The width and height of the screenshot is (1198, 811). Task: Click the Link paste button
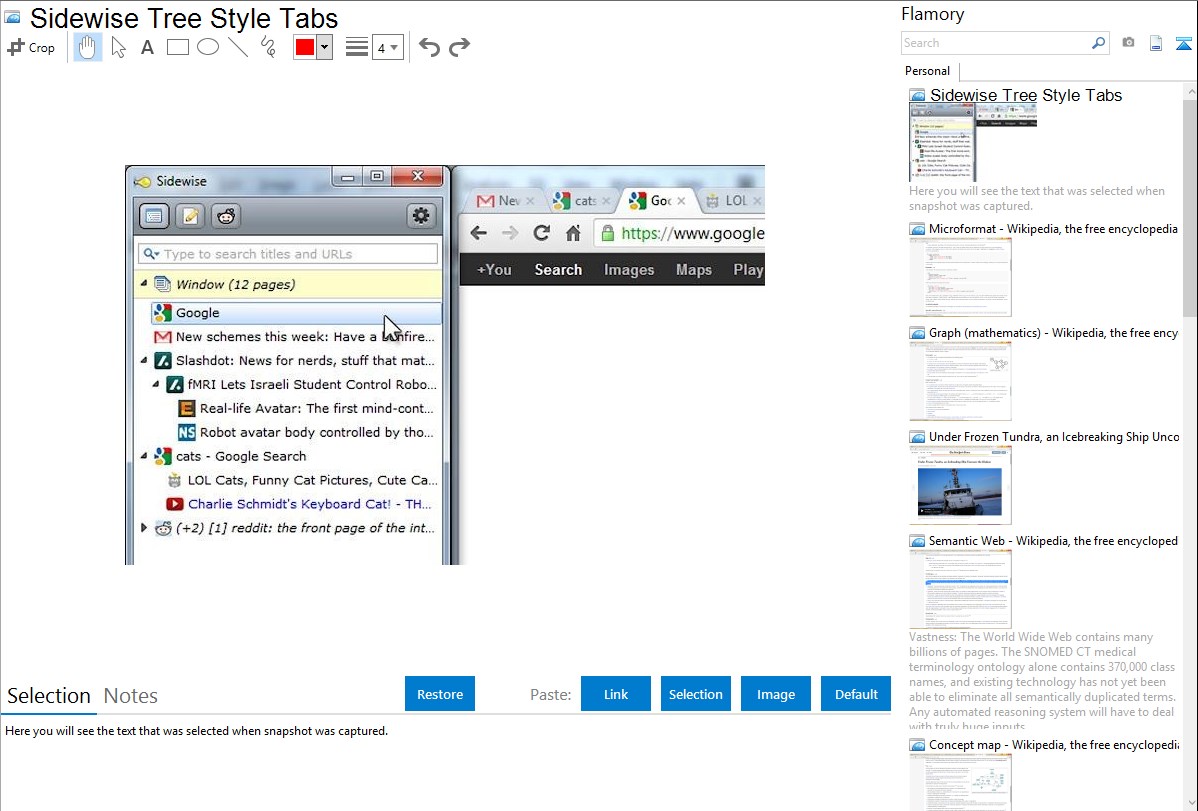tap(616, 694)
